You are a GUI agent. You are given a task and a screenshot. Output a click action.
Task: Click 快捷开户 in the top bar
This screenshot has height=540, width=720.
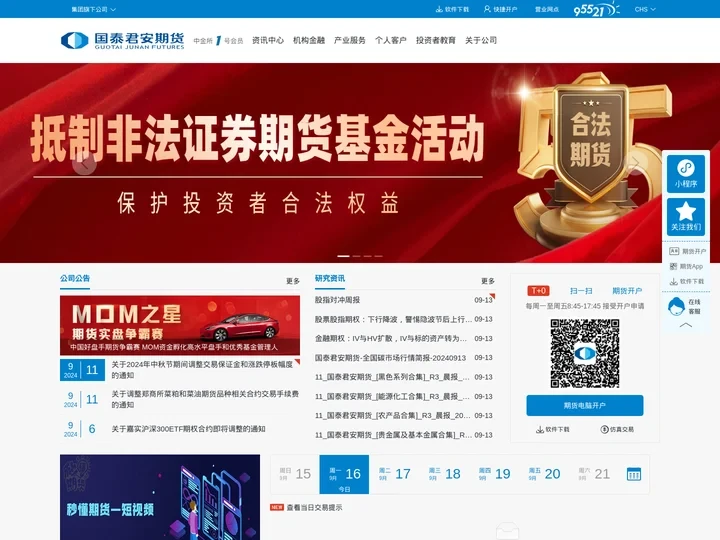501,9
